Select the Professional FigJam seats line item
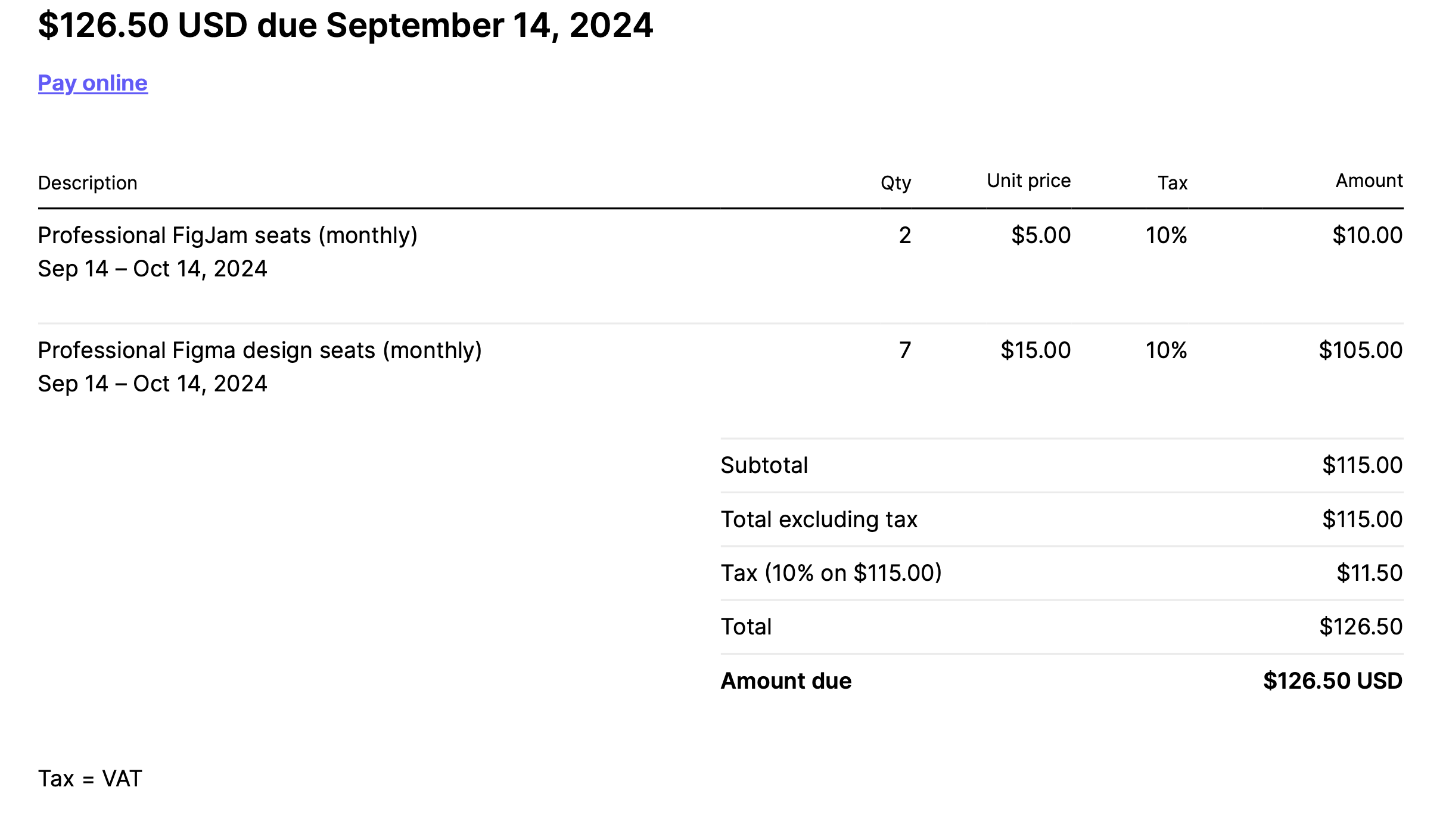The height and width of the screenshot is (840, 1449). coord(228,236)
